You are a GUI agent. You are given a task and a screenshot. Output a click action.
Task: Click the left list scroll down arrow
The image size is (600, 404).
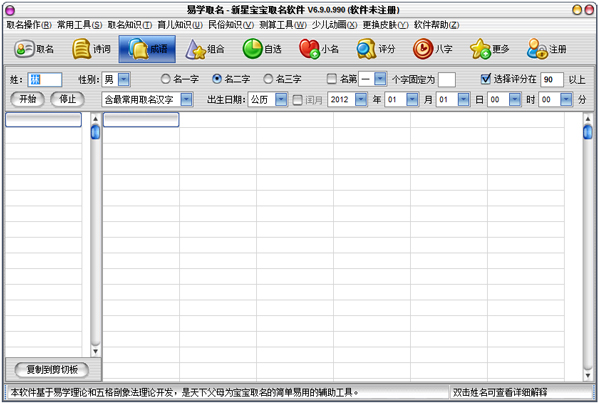click(x=95, y=351)
